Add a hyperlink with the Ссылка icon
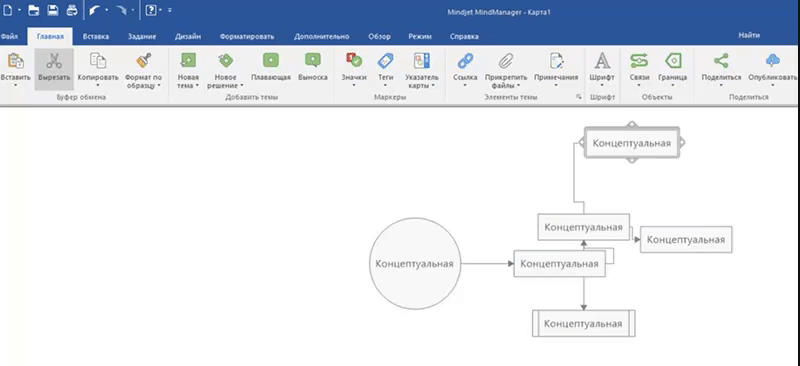800x366 pixels. pyautogui.click(x=465, y=61)
